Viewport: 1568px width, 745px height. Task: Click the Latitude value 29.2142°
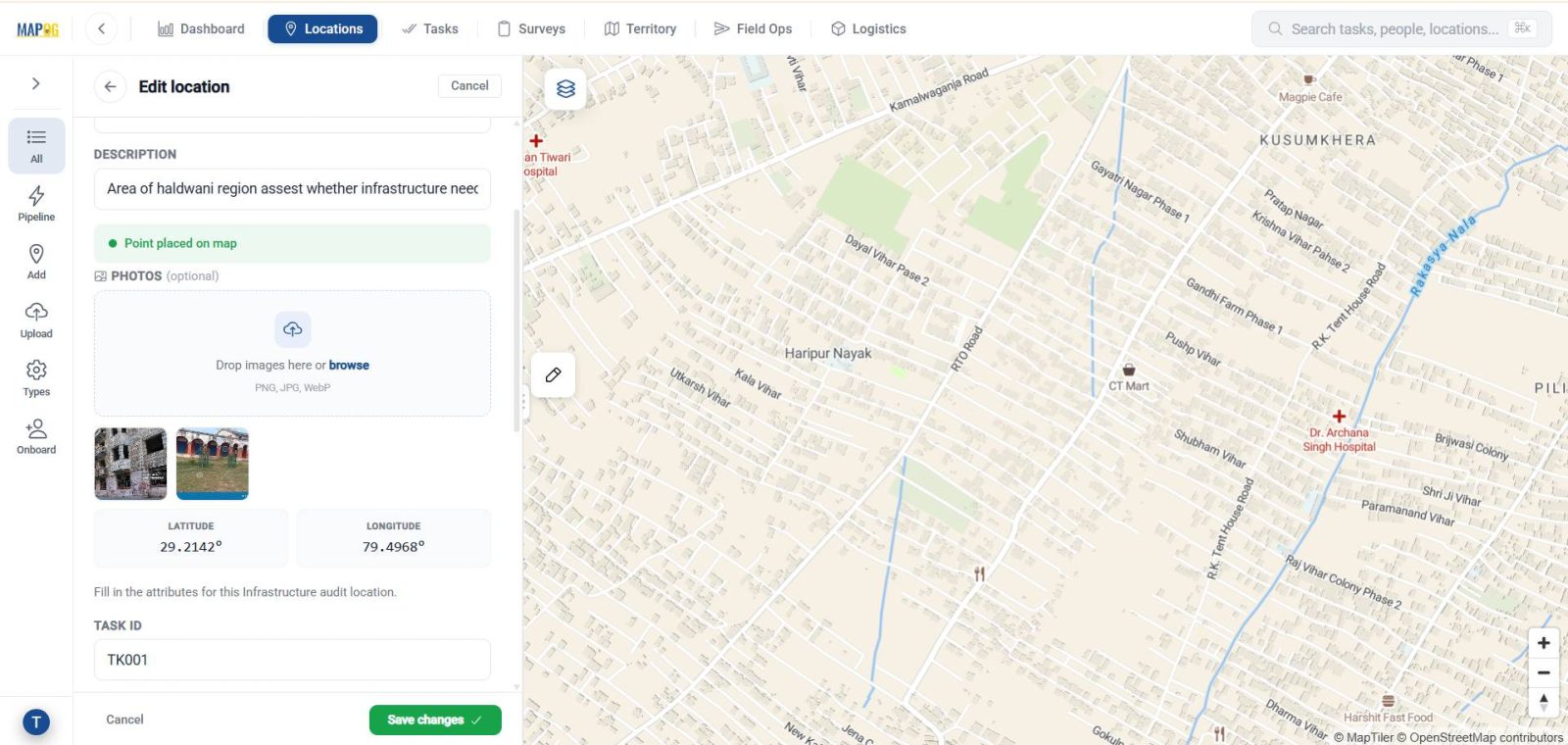tap(191, 547)
